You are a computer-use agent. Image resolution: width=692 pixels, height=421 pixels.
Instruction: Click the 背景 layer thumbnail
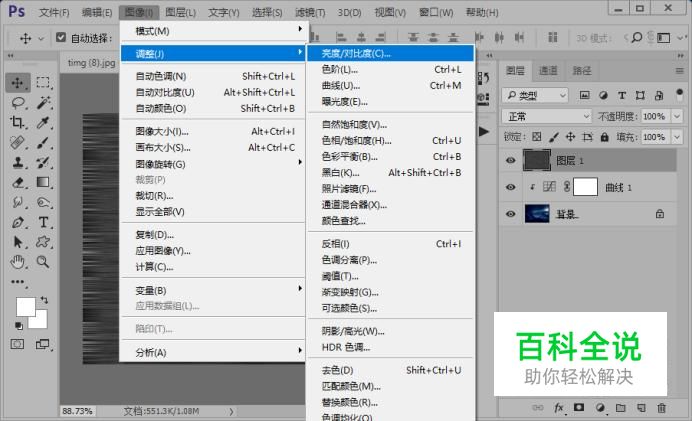[x=537, y=214]
